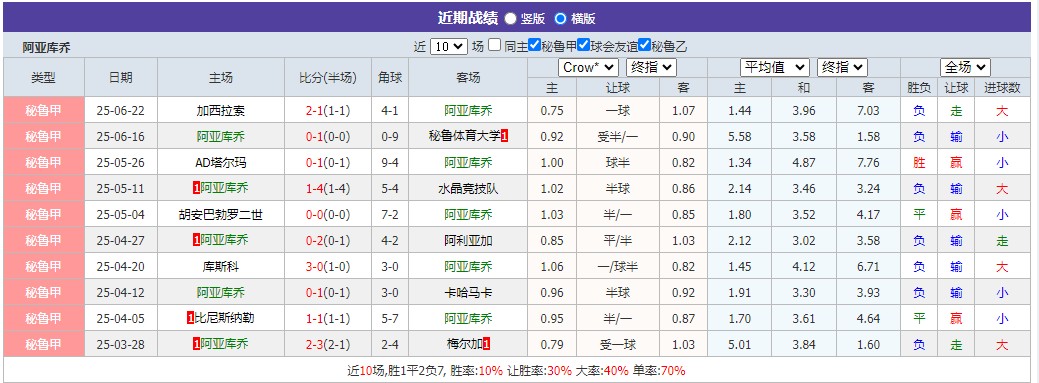Click draw odds 3.02
Viewport: 1039px width, 383px height.
point(804,241)
